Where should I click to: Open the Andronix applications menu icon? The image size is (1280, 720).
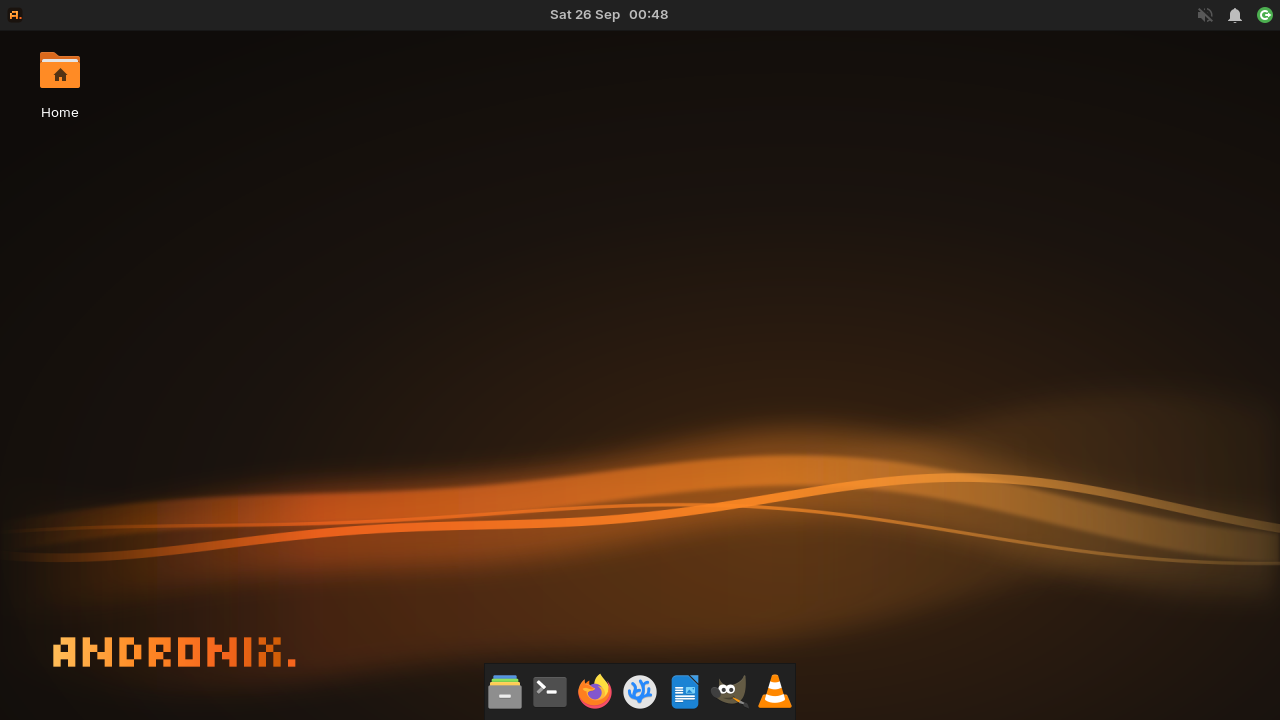[15, 15]
